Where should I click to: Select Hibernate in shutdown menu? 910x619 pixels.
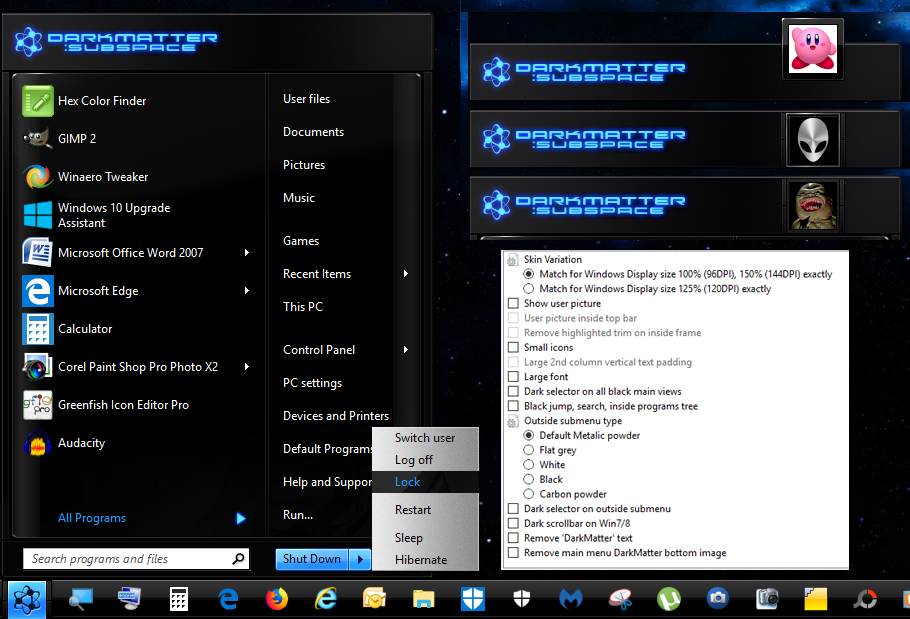click(421, 560)
